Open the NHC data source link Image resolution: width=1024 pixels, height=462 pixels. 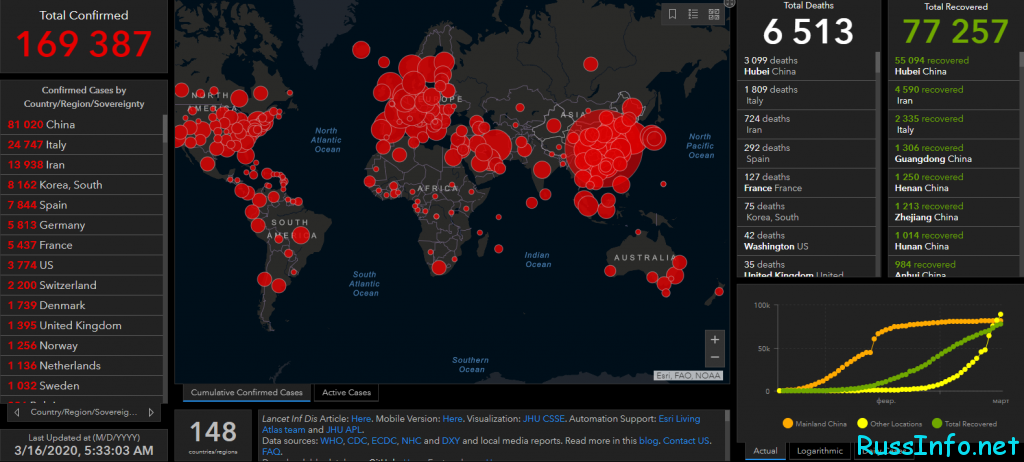[411, 440]
